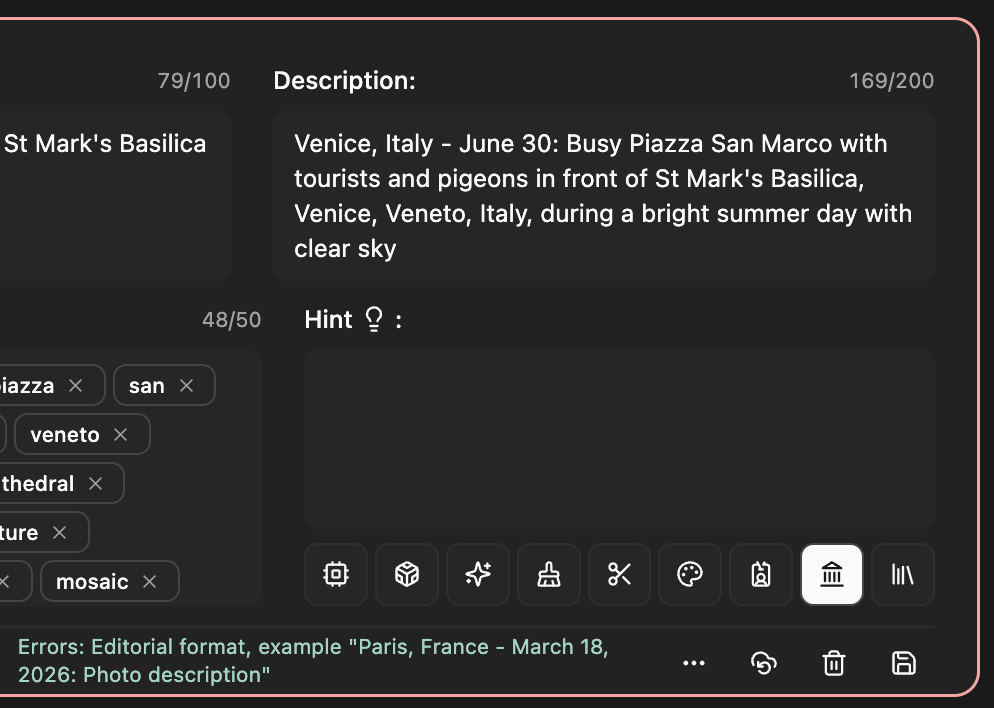Save metadata with the save icon

[903, 663]
